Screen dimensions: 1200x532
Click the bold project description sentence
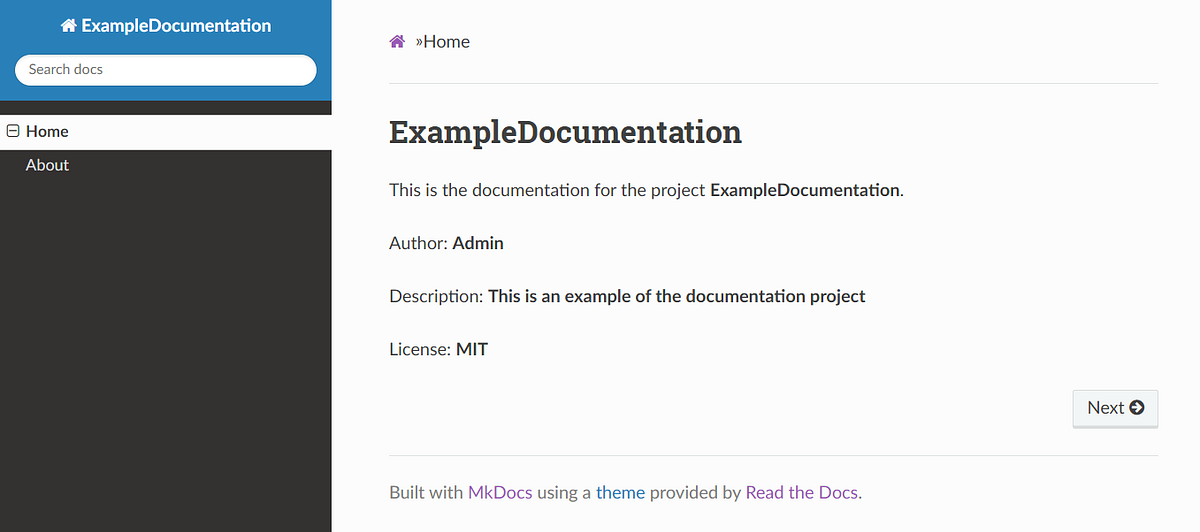(x=676, y=296)
